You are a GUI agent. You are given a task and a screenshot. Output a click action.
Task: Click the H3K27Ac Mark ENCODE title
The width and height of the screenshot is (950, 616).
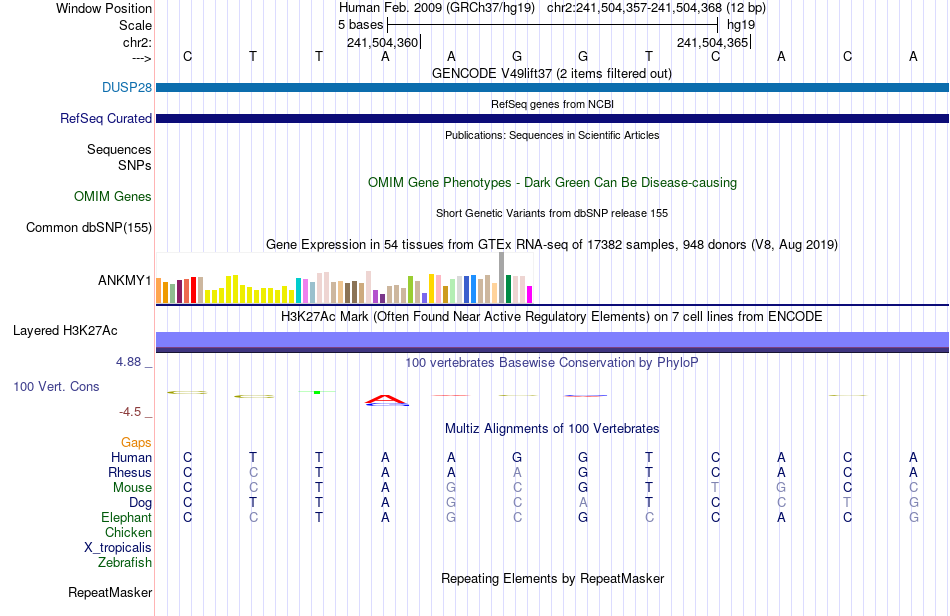point(552,316)
